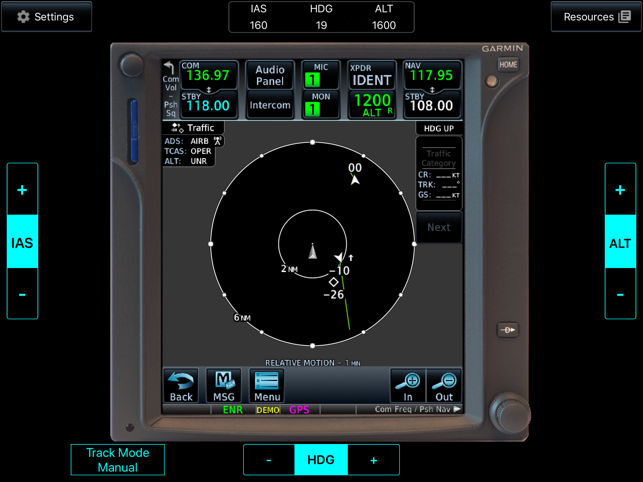
Task: Open the Audio Panel
Action: click(270, 75)
